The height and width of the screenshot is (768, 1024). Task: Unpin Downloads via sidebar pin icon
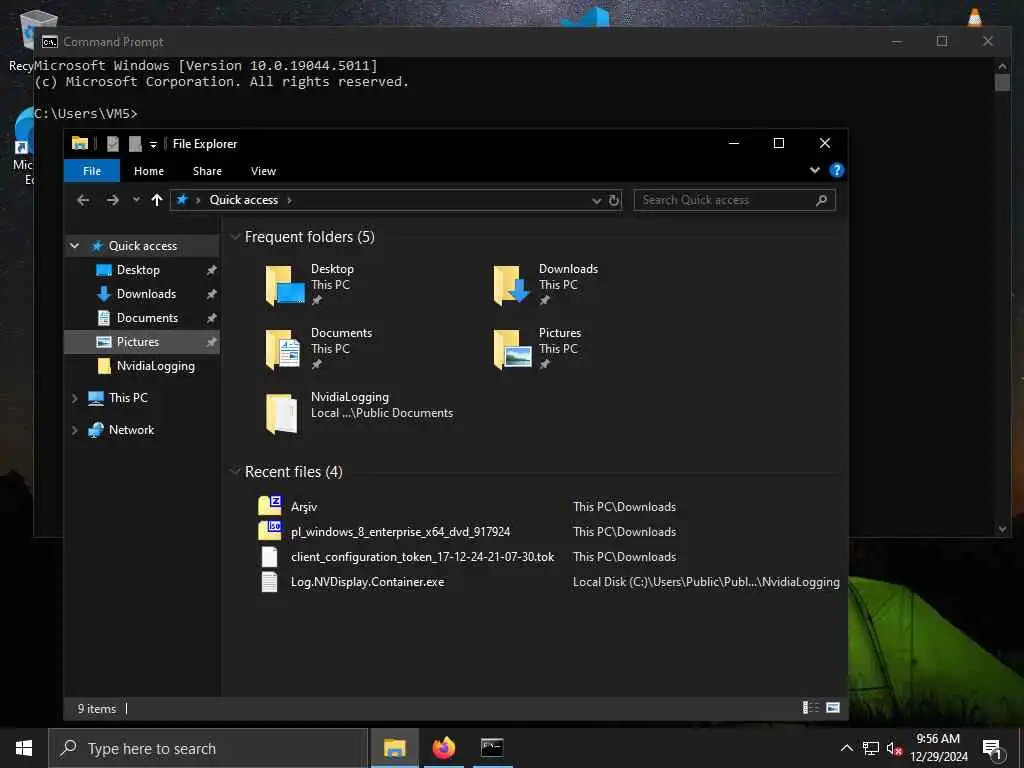pos(211,294)
